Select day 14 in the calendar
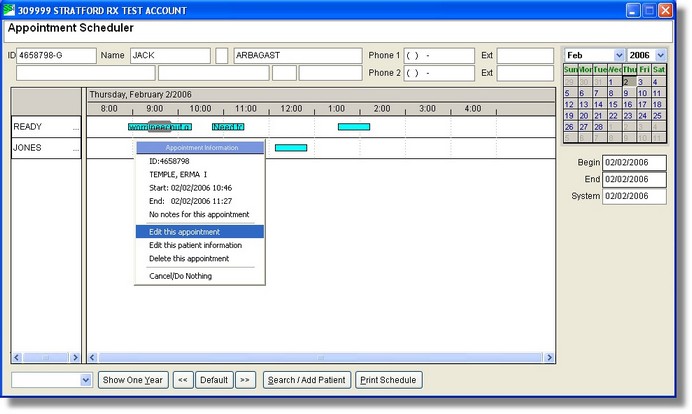692x414 pixels. click(598, 104)
